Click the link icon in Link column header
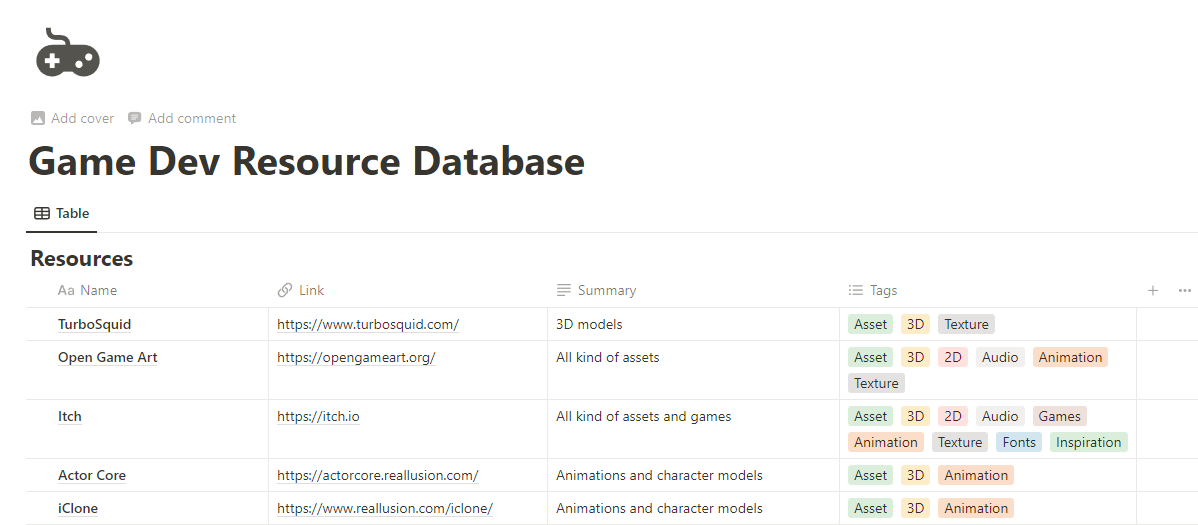 pyautogui.click(x=285, y=290)
